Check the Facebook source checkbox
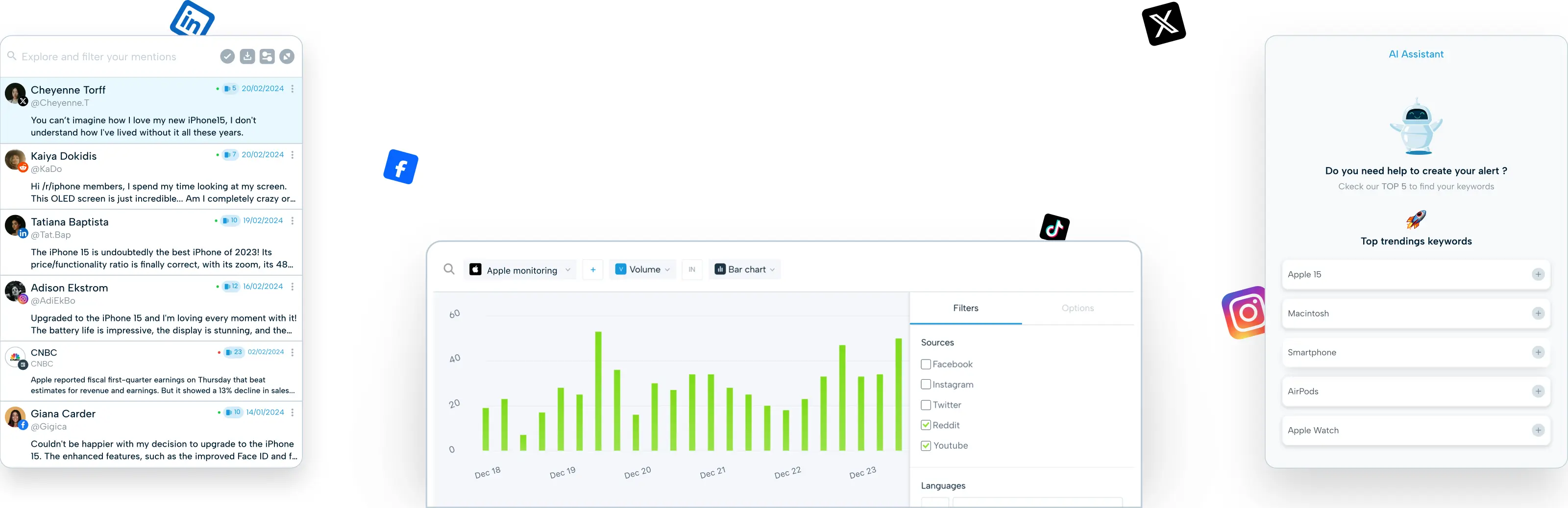The width and height of the screenshot is (1568, 508). (x=926, y=364)
